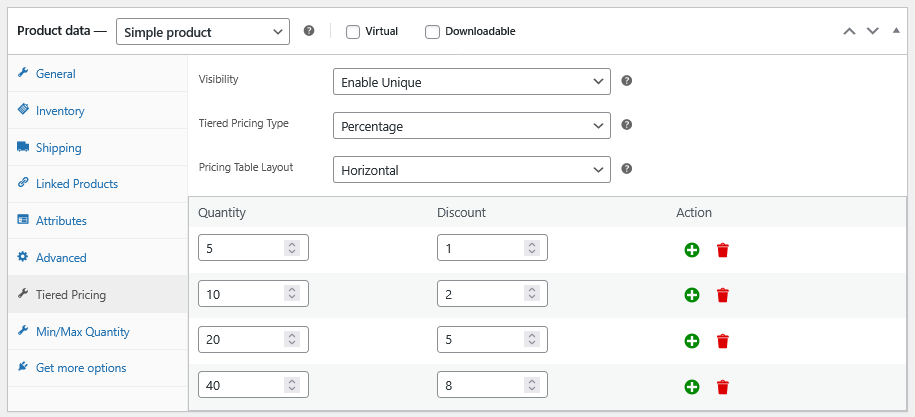Click help icon beside Pricing Table Layout
Screen dimensions: 915x417
[x=627, y=169]
